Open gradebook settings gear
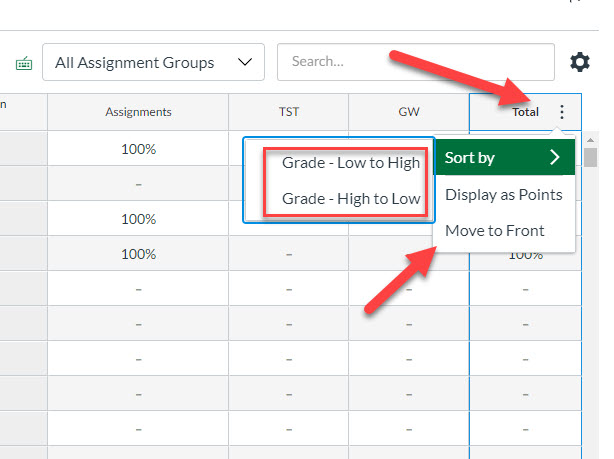This screenshot has width=614, height=459. [580, 62]
